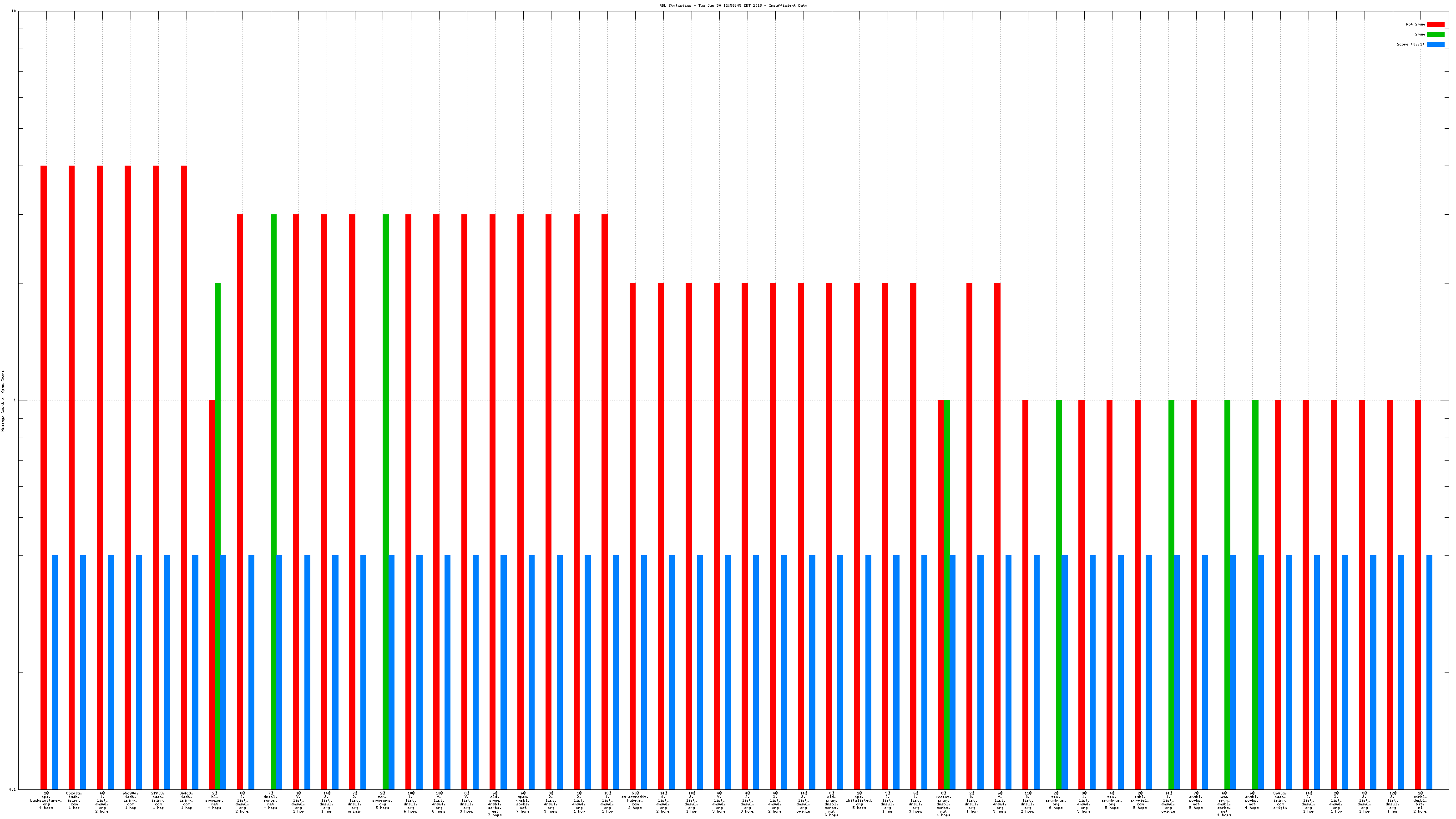1456x819 pixels.
Task: Click the y-axis tick label 1
Action: pos(15,400)
